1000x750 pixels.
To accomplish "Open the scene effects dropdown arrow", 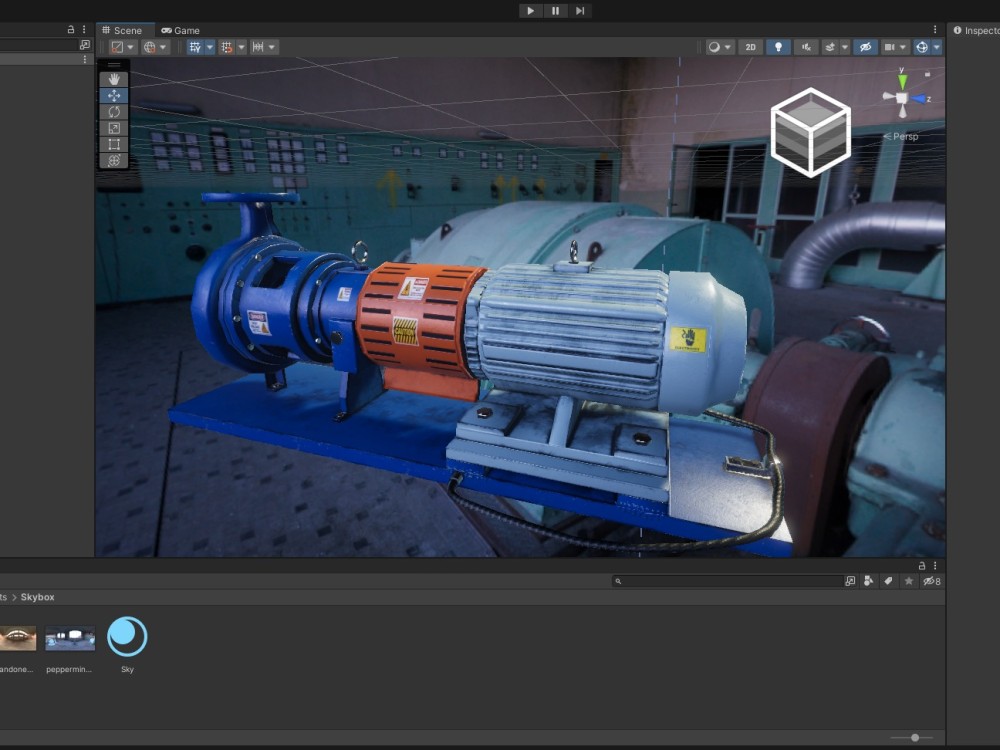I will 843,46.
